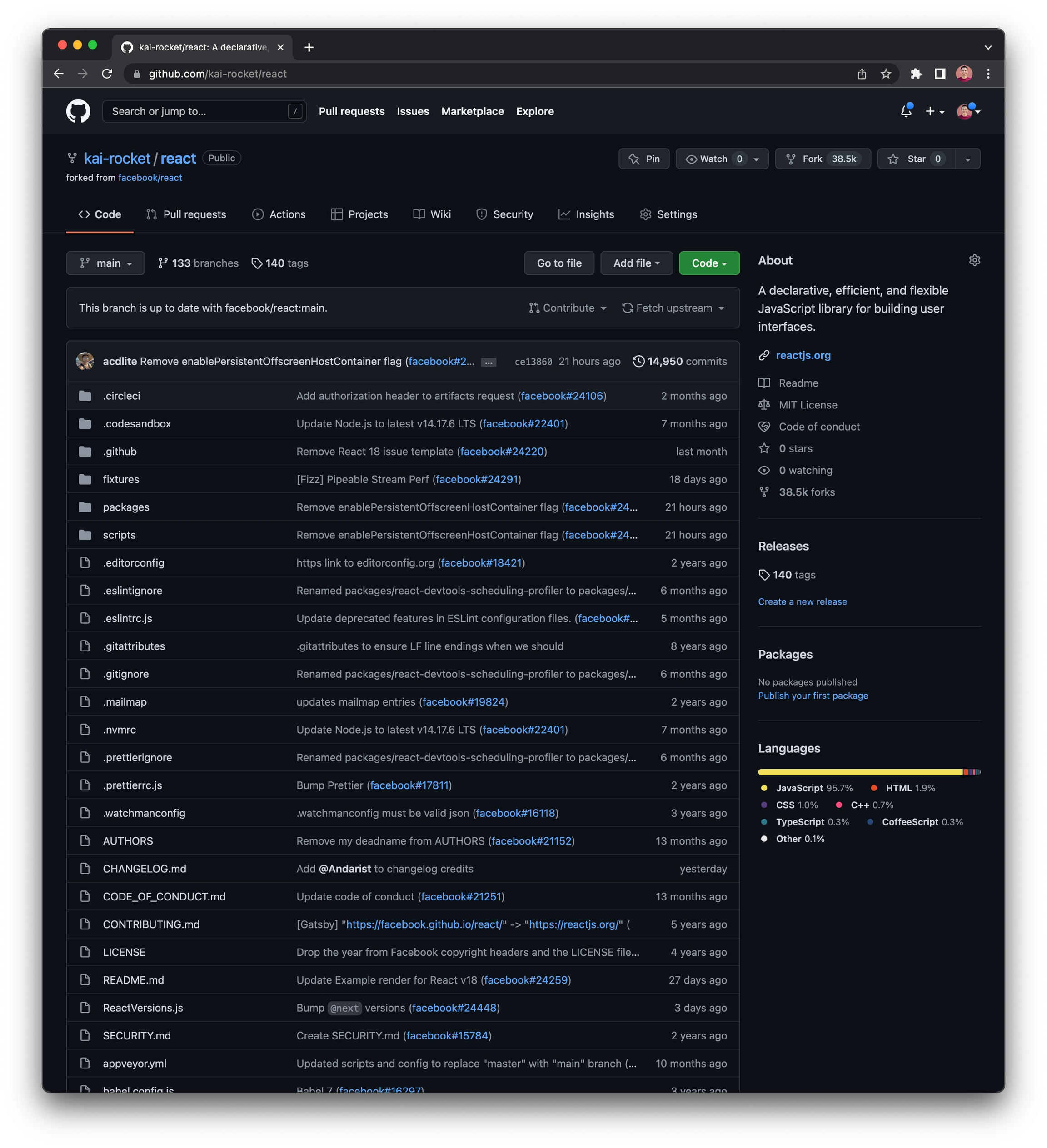
Task: Click the About section gear icon
Action: point(974,260)
